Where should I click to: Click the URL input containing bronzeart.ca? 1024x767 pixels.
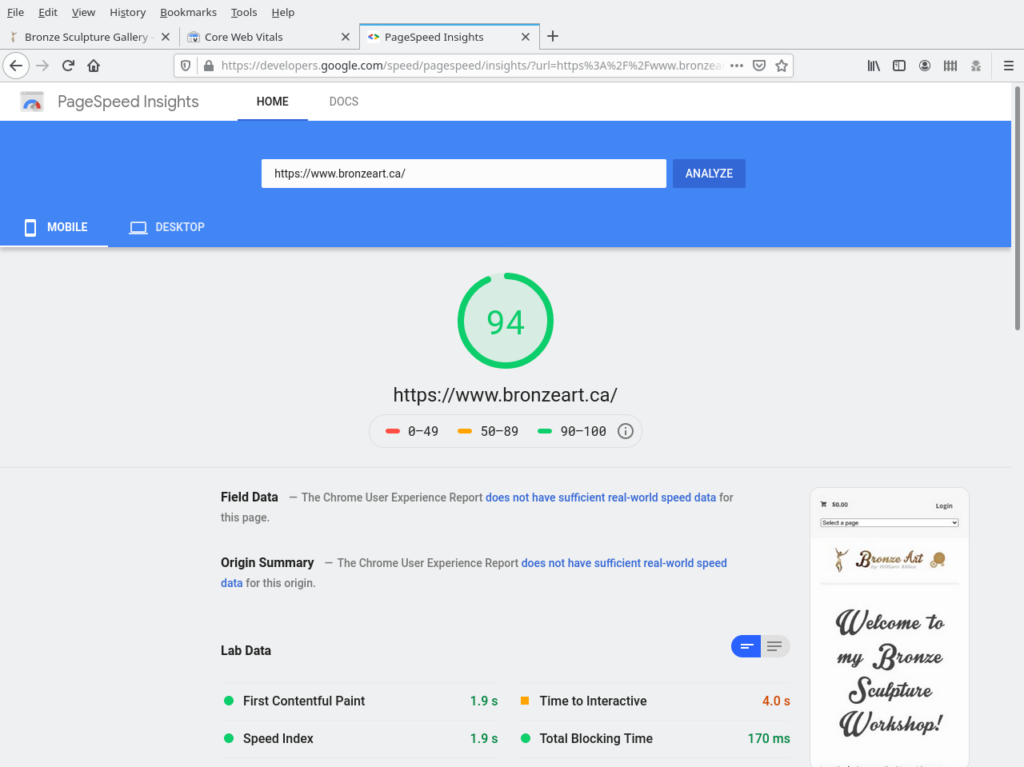464,174
